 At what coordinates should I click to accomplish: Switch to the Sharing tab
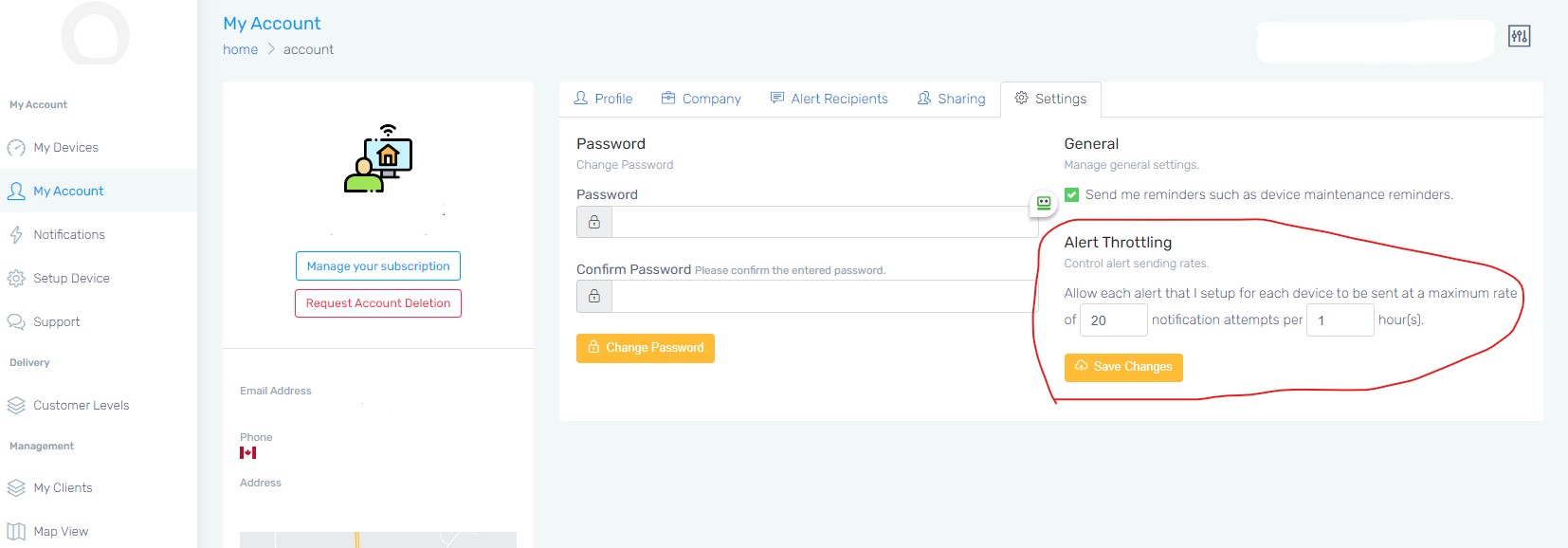point(951,99)
